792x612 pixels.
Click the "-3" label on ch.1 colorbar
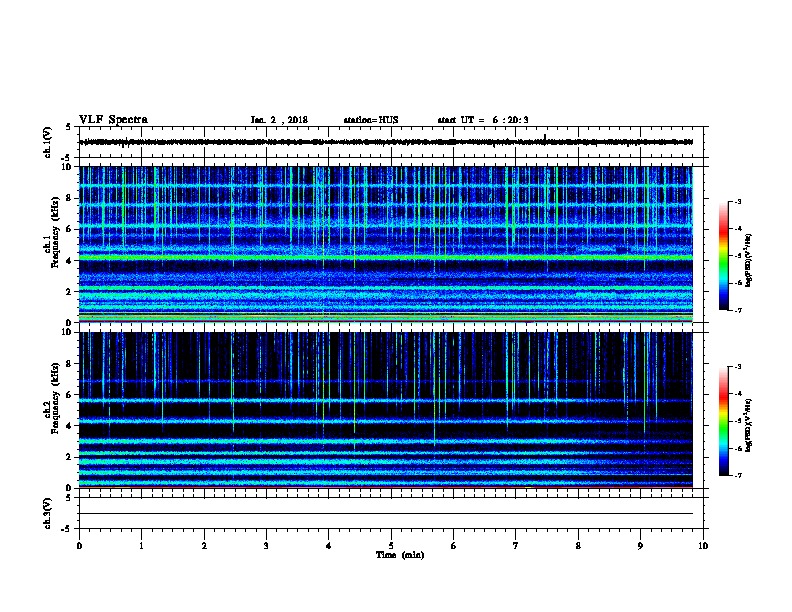point(737,201)
